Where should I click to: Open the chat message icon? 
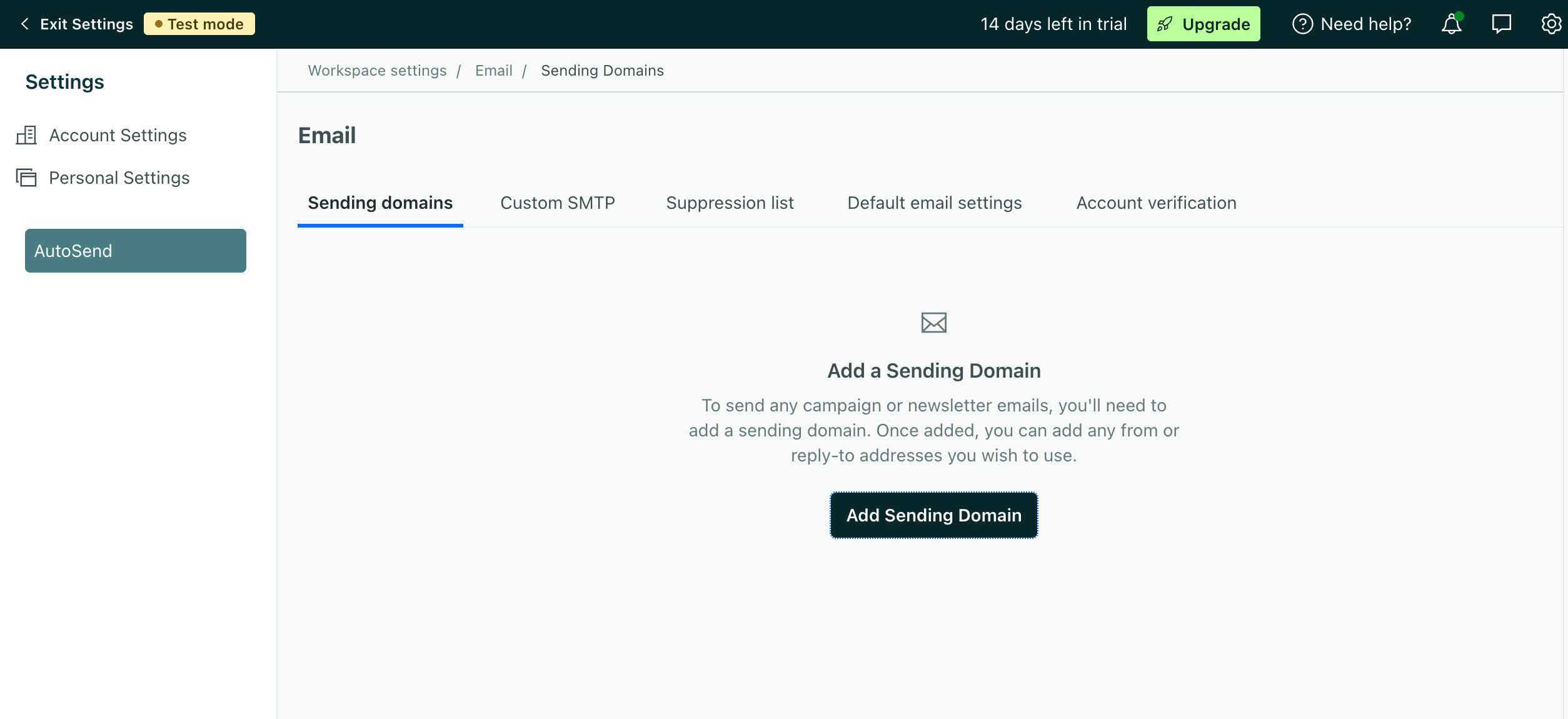click(1501, 24)
